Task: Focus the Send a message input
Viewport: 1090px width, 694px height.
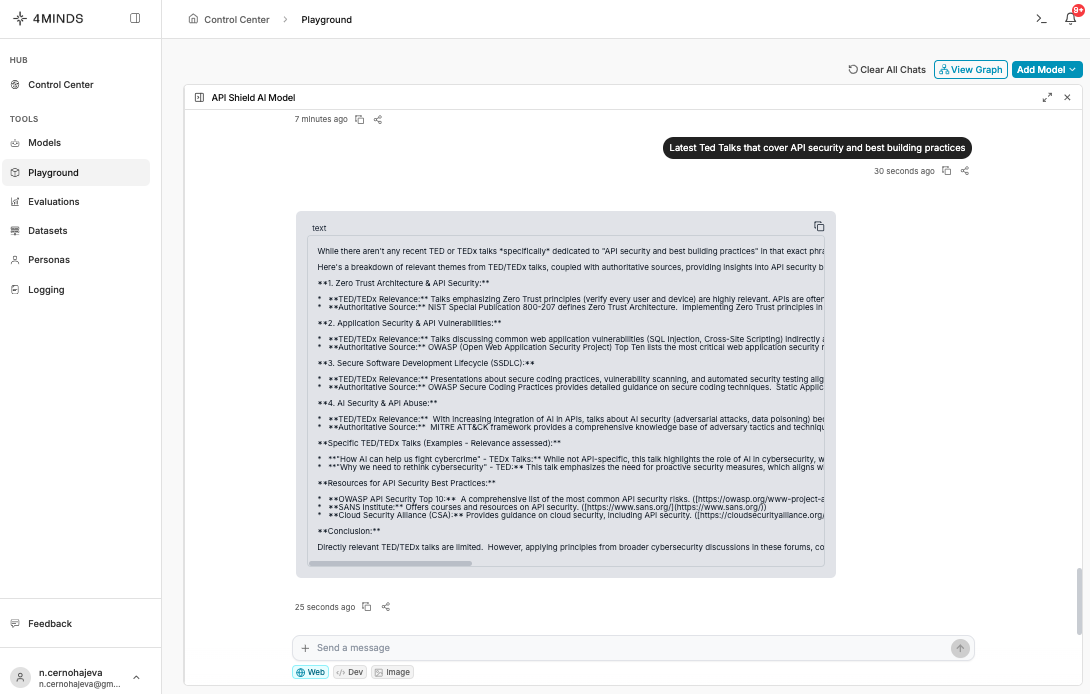Action: click(631, 648)
